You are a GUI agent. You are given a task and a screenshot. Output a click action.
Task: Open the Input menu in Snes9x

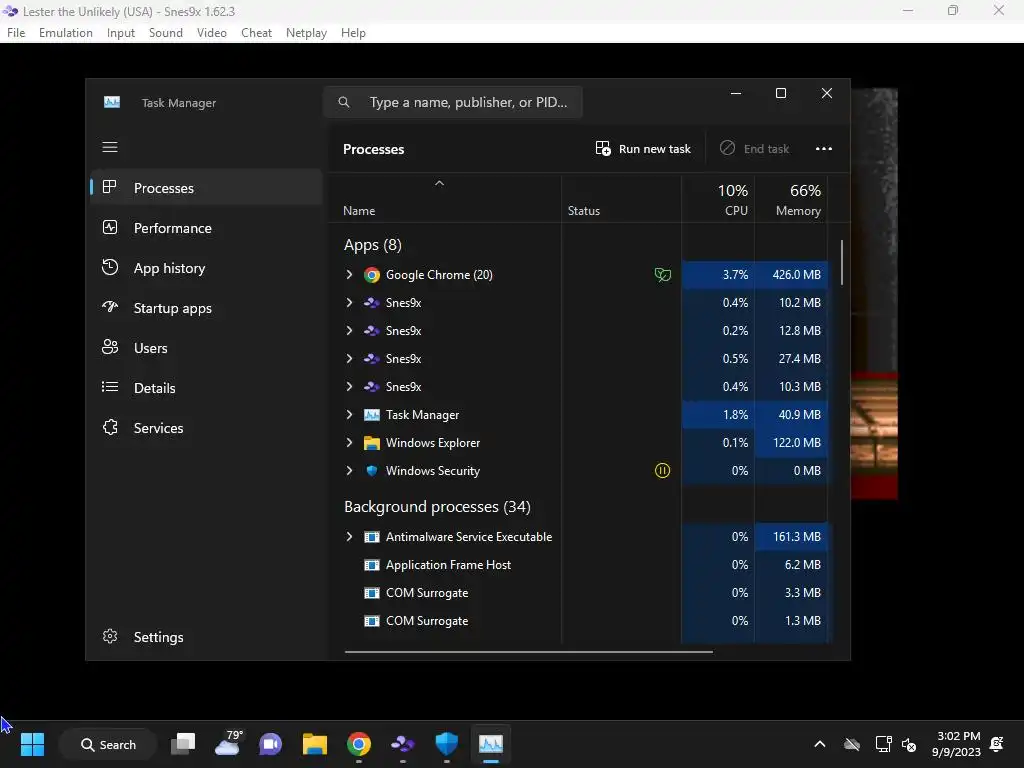121,33
